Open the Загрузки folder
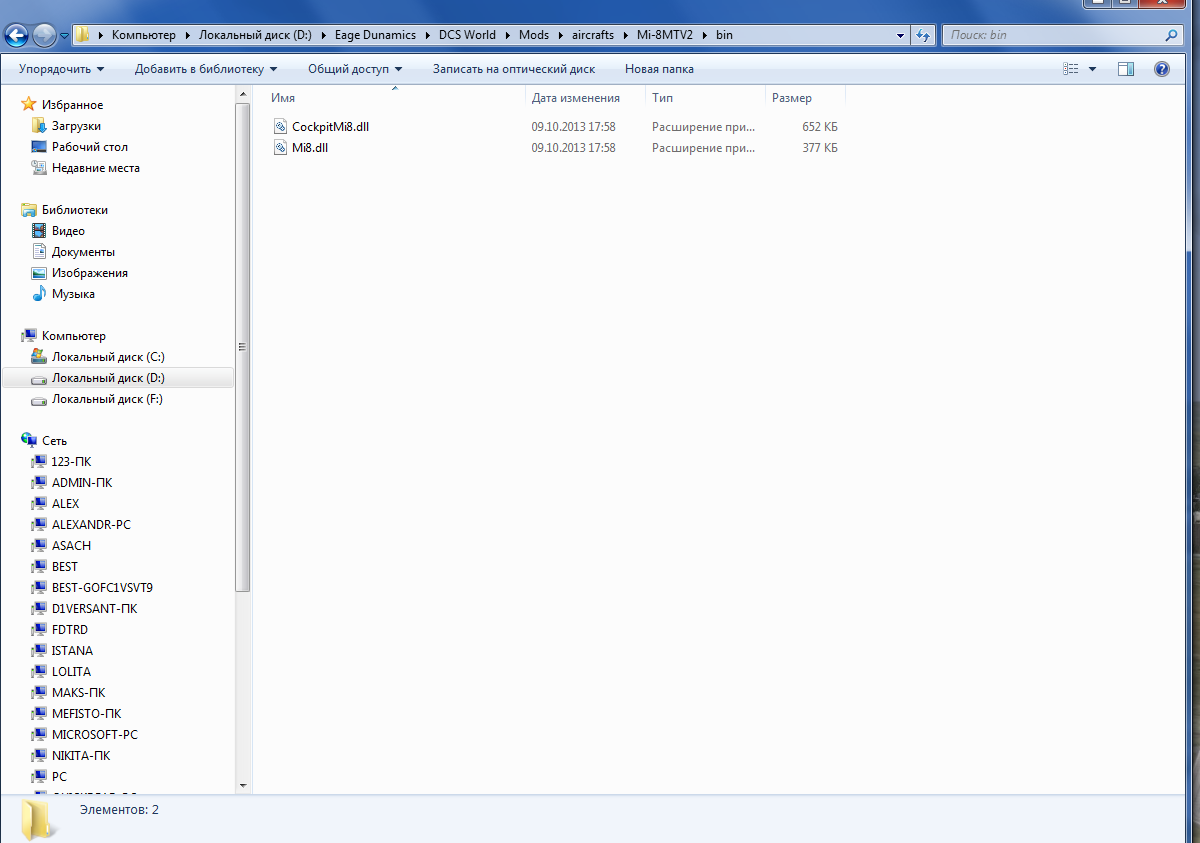The width and height of the screenshot is (1200, 843). pos(76,126)
